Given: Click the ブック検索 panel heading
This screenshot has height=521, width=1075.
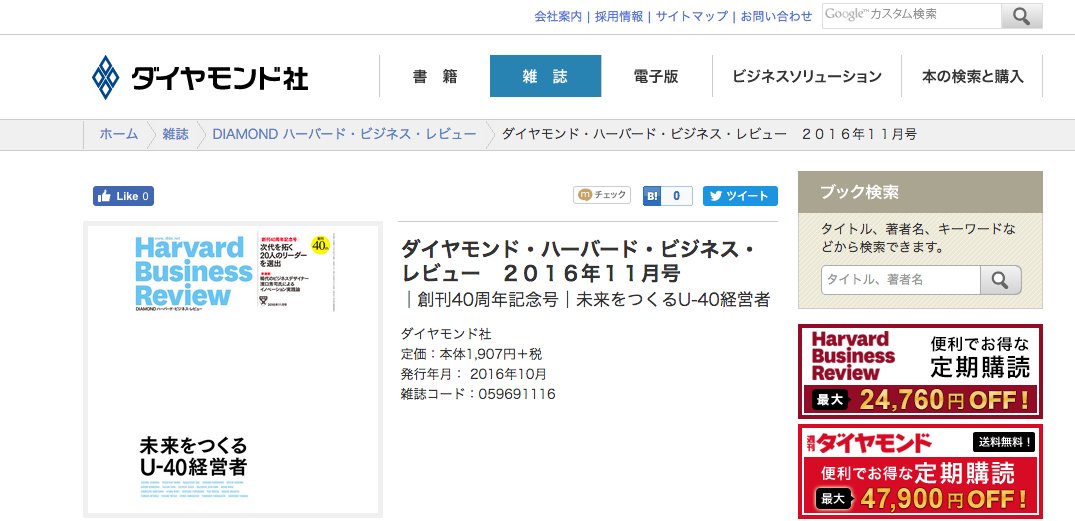Looking at the screenshot, I should pos(920,192).
